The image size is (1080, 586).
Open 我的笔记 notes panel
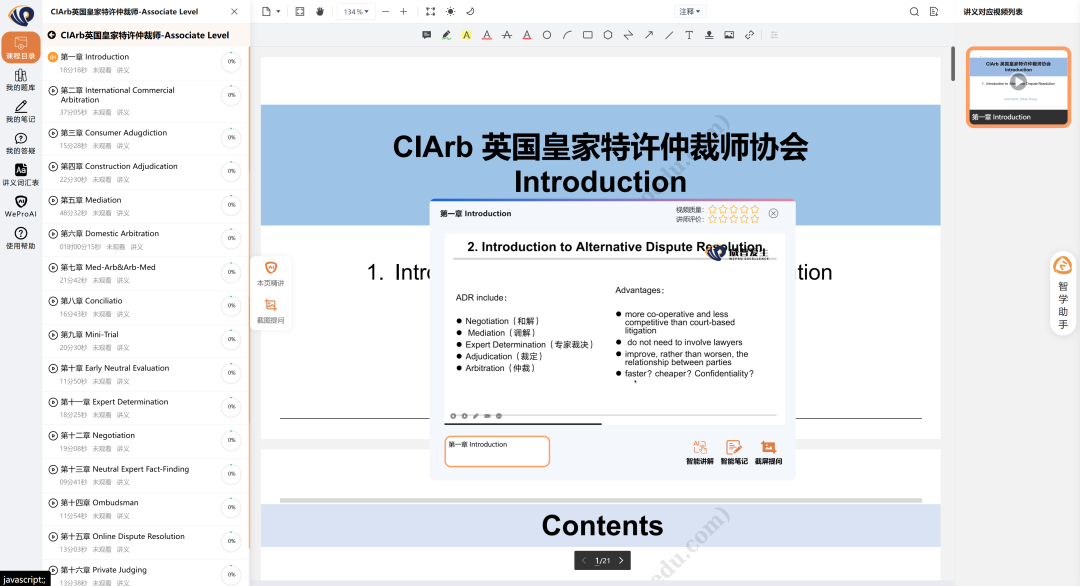coord(20,112)
